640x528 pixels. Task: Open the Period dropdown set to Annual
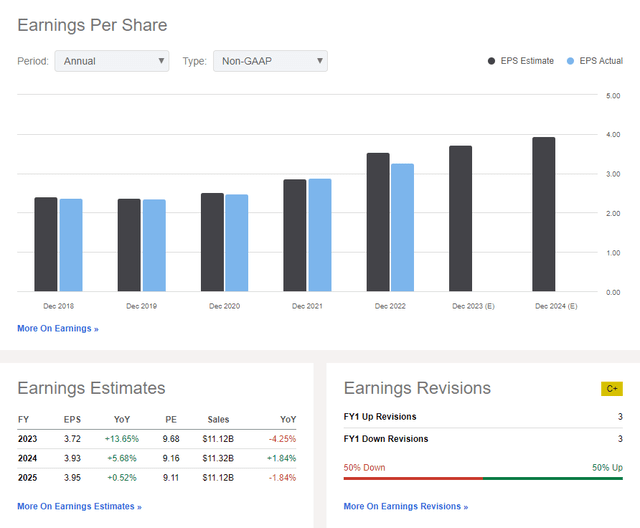pyautogui.click(x=111, y=61)
